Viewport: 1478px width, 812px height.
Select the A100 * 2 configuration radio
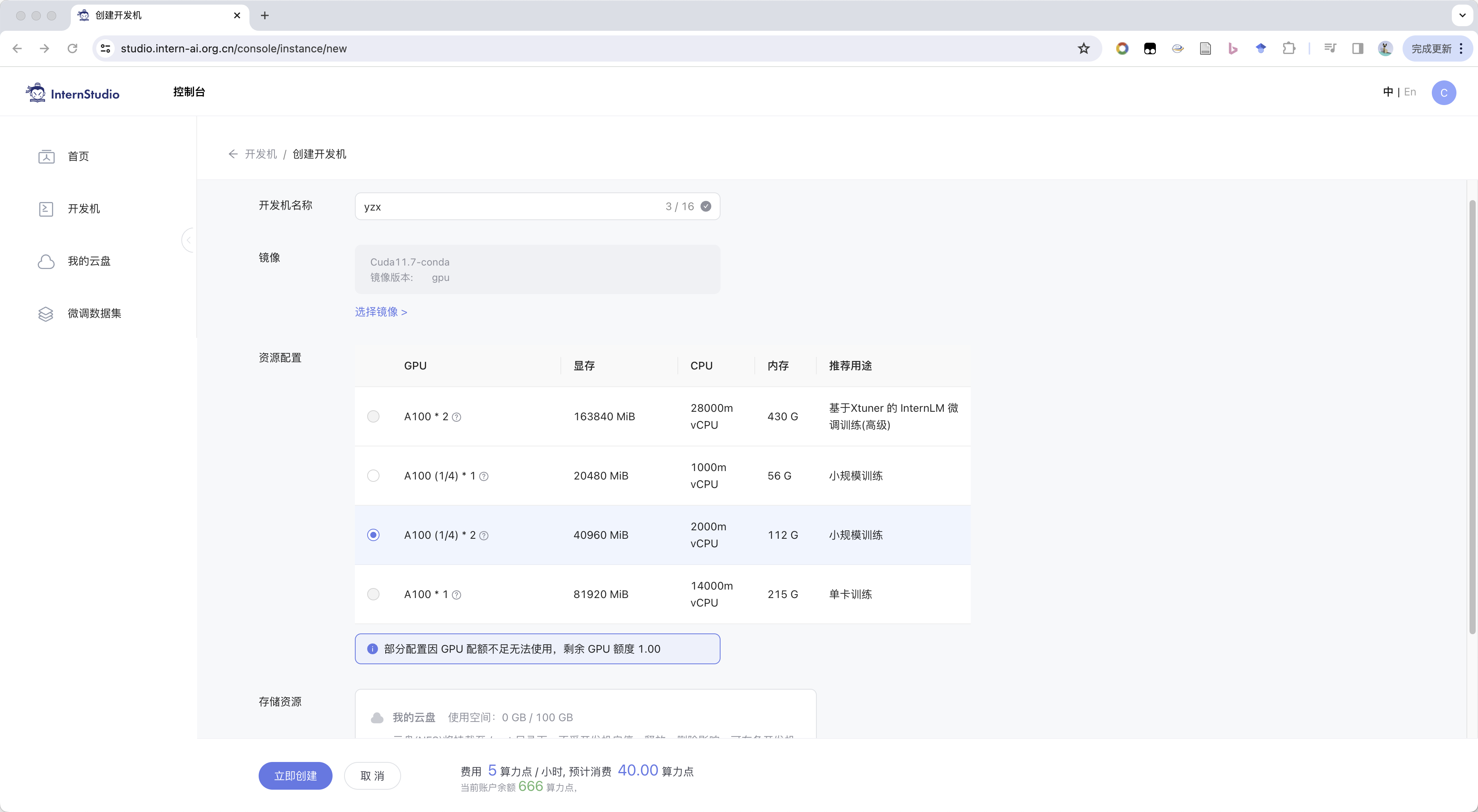[373, 417]
